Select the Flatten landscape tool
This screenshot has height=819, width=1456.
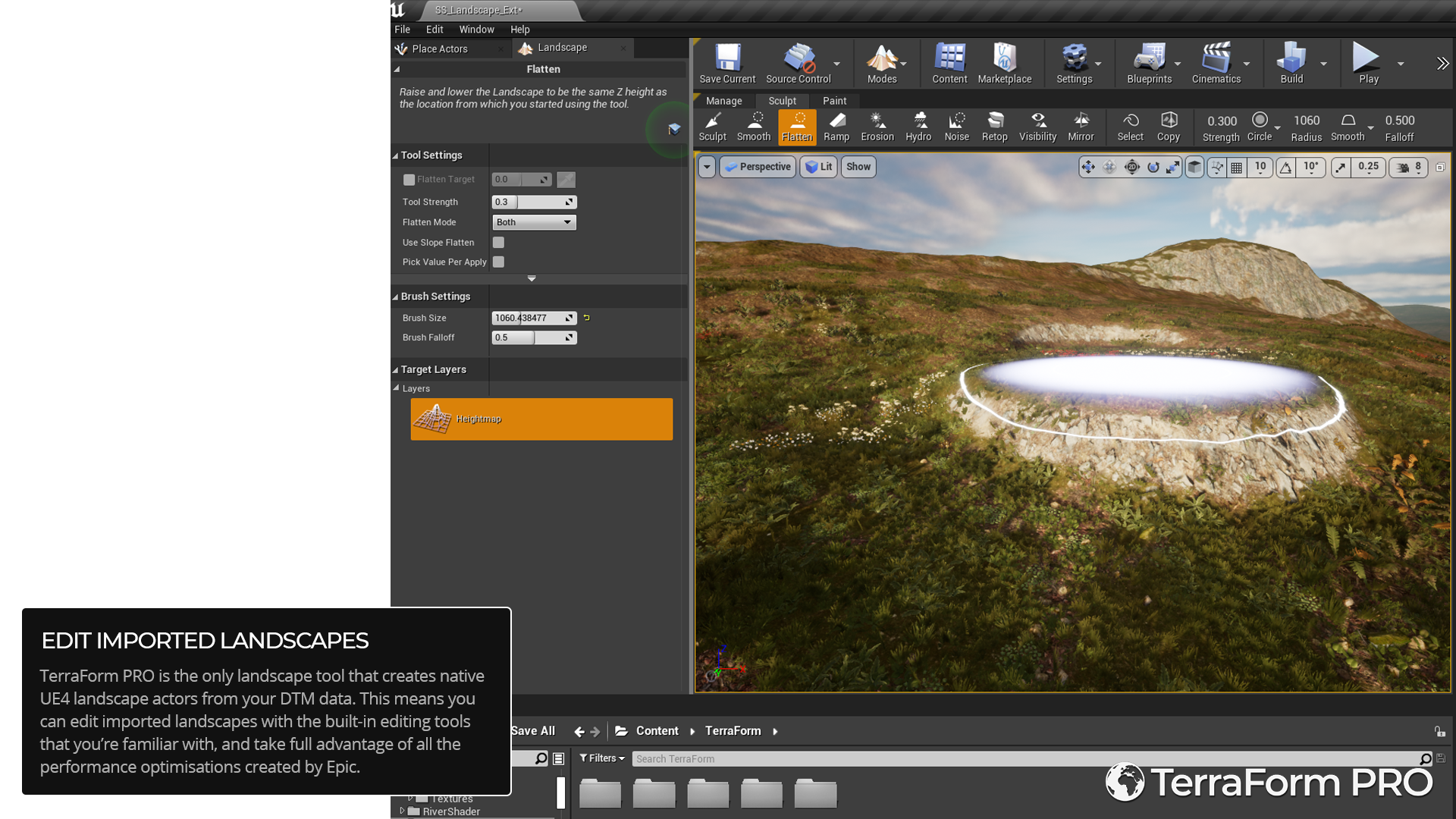(797, 127)
